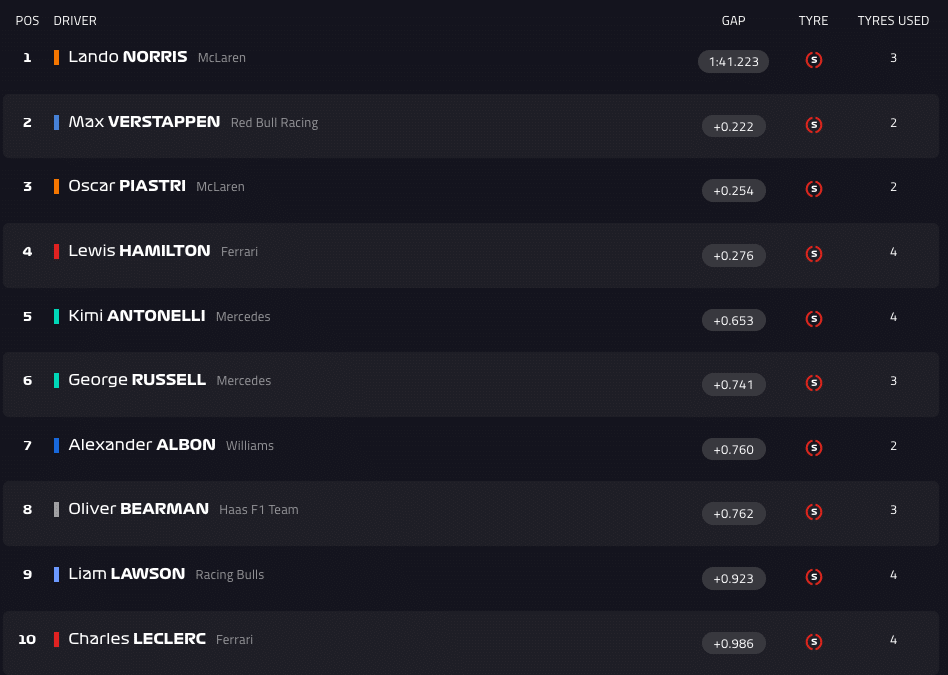The image size is (948, 675).
Task: Click Hamilton's soft tyre compound icon
Action: pyautogui.click(x=814, y=254)
